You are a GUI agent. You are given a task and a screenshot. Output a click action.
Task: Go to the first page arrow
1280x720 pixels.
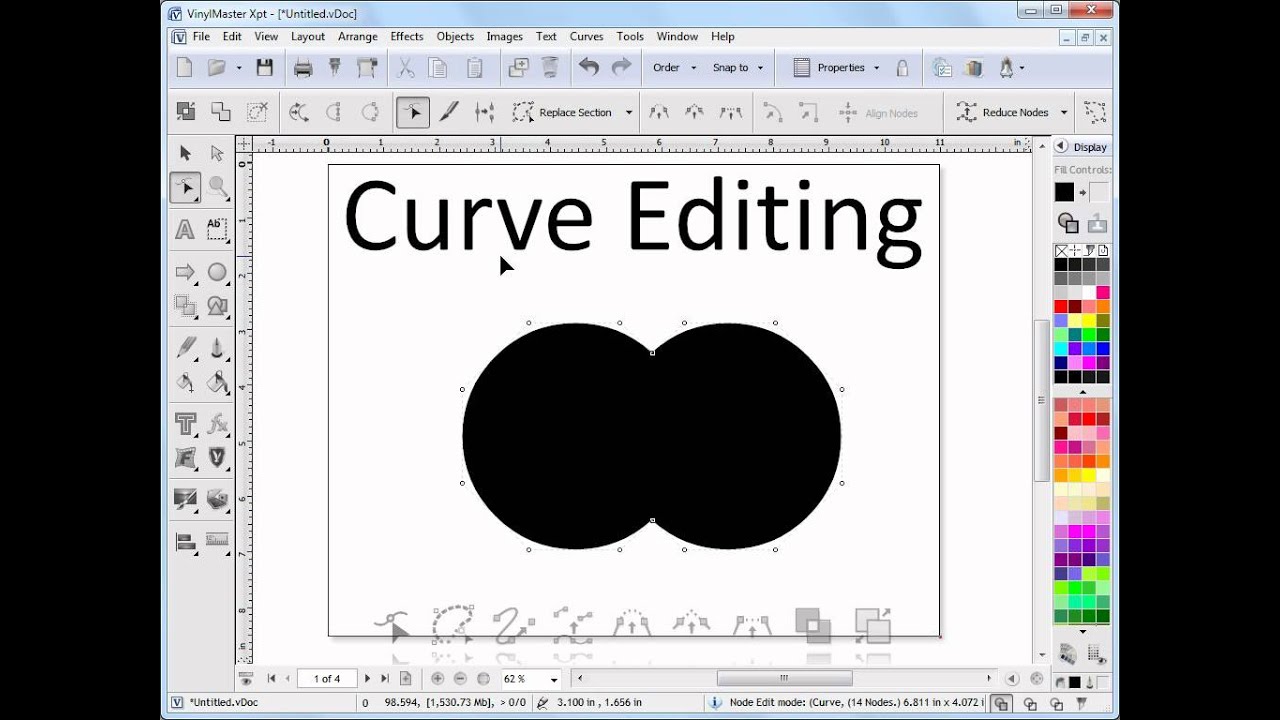pos(270,678)
